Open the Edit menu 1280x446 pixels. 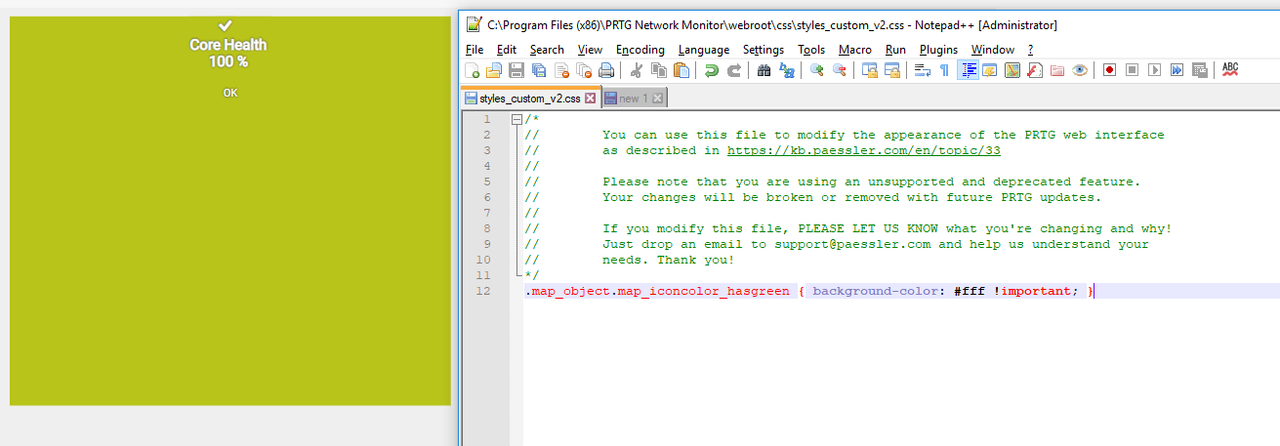pos(507,49)
